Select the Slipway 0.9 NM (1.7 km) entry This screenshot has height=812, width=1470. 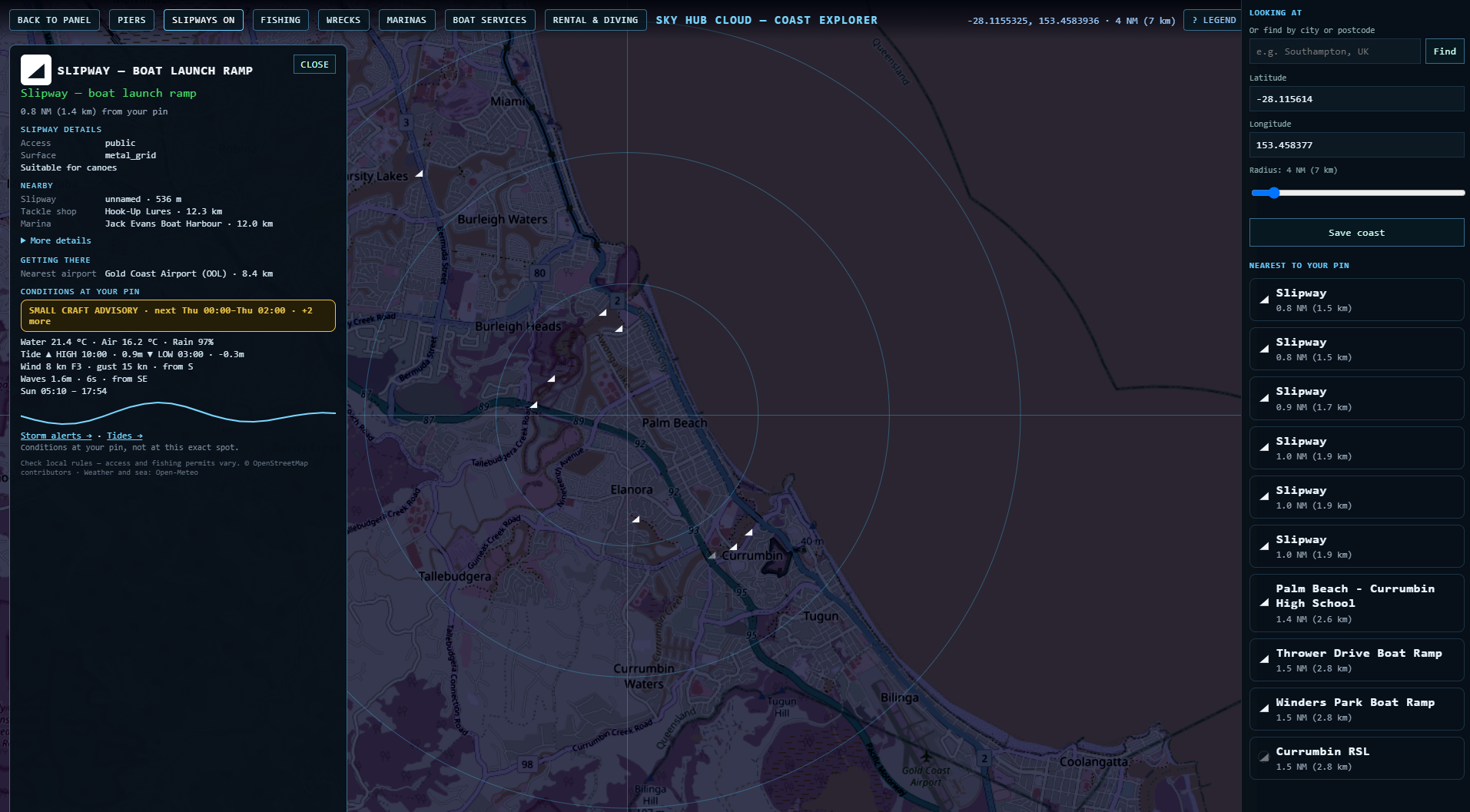[1356, 399]
